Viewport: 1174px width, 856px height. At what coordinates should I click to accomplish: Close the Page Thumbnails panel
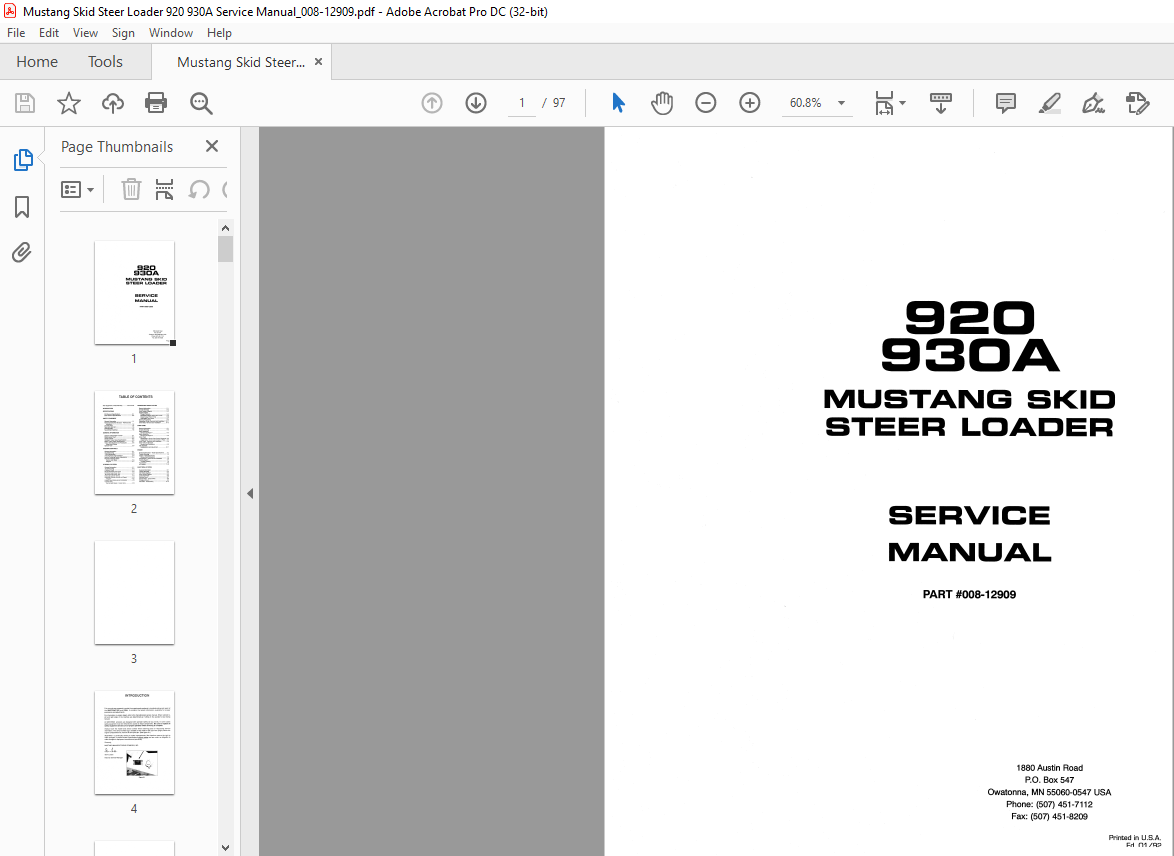pyautogui.click(x=212, y=146)
